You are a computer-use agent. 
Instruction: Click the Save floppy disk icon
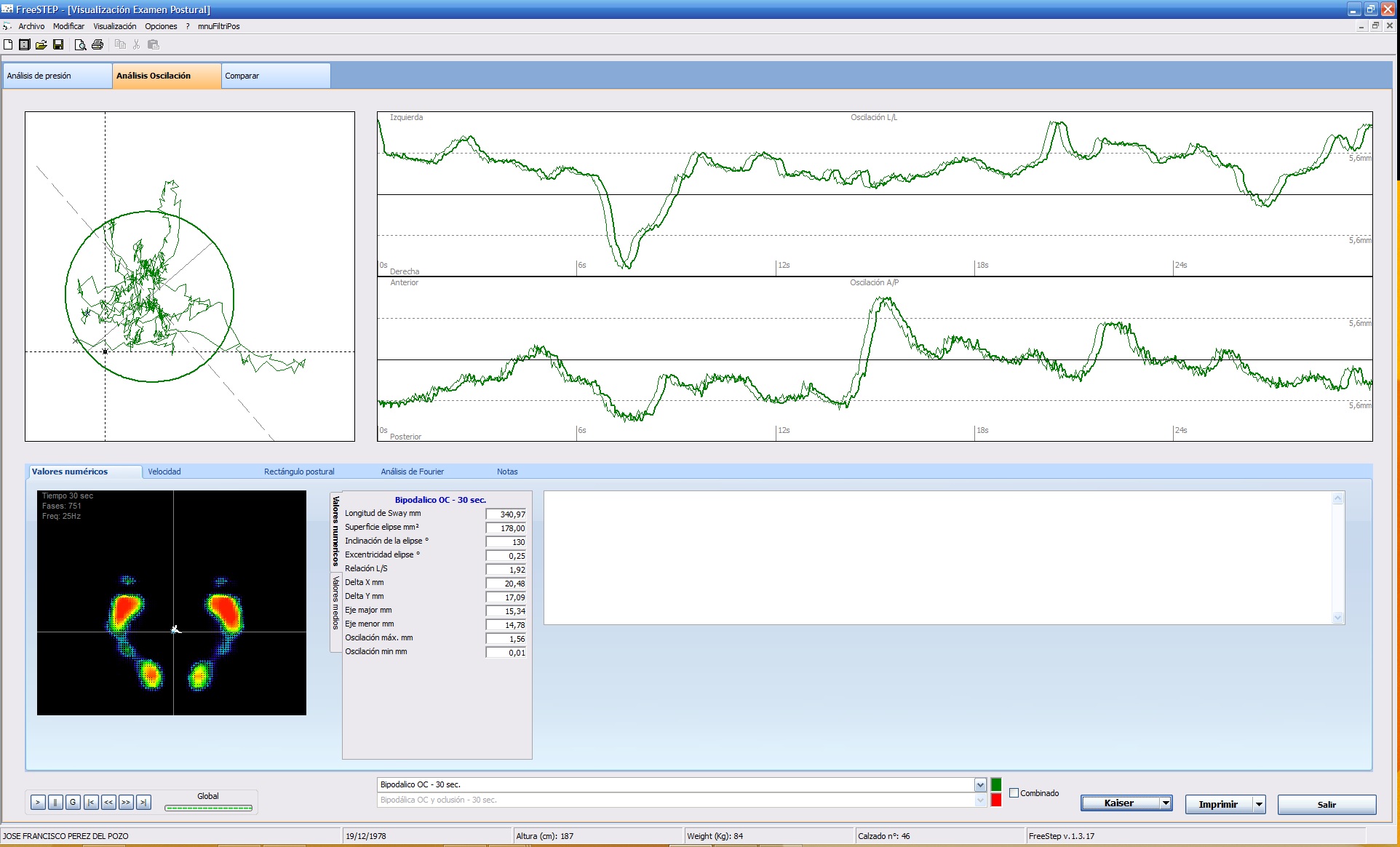[58, 44]
